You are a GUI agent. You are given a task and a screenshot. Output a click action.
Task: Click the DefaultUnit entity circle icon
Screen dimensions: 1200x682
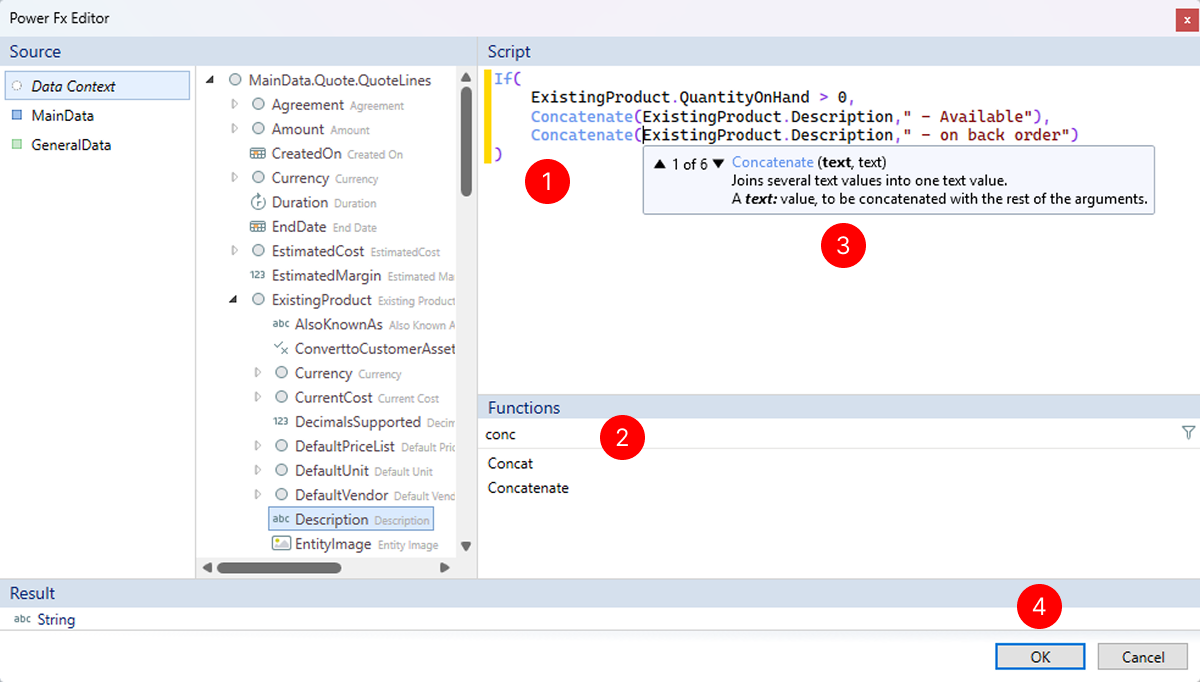pyautogui.click(x=282, y=471)
